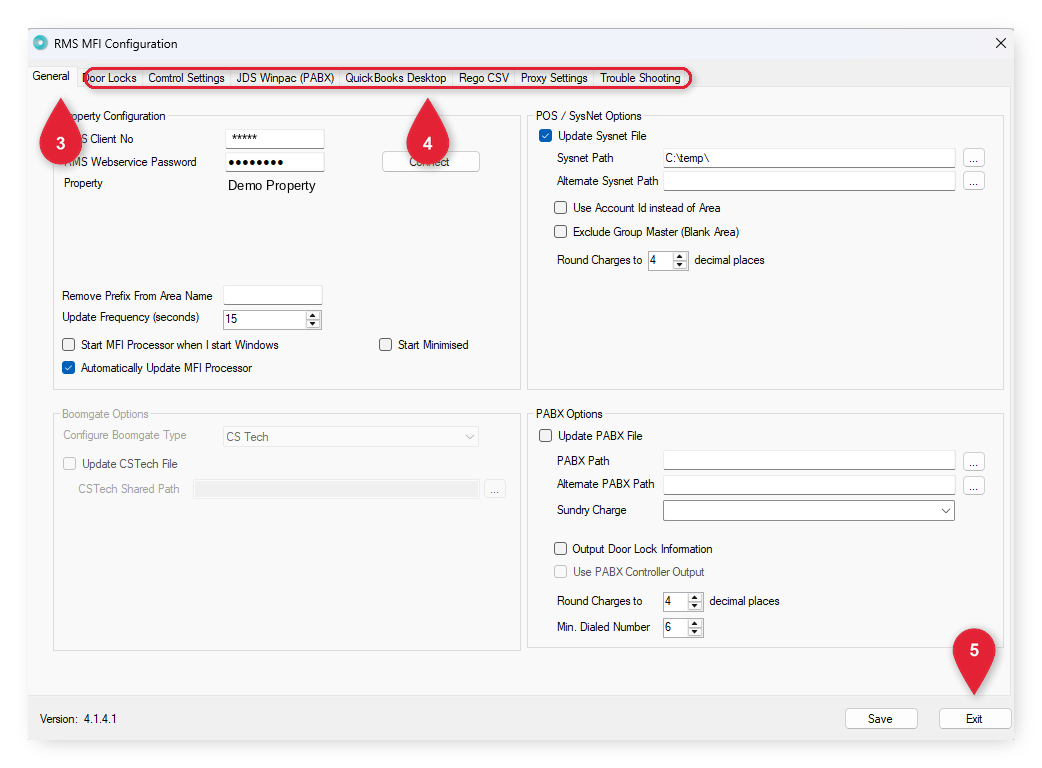Click the Demo Property label
Viewport: 1042px width, 768px height.
tap(272, 185)
